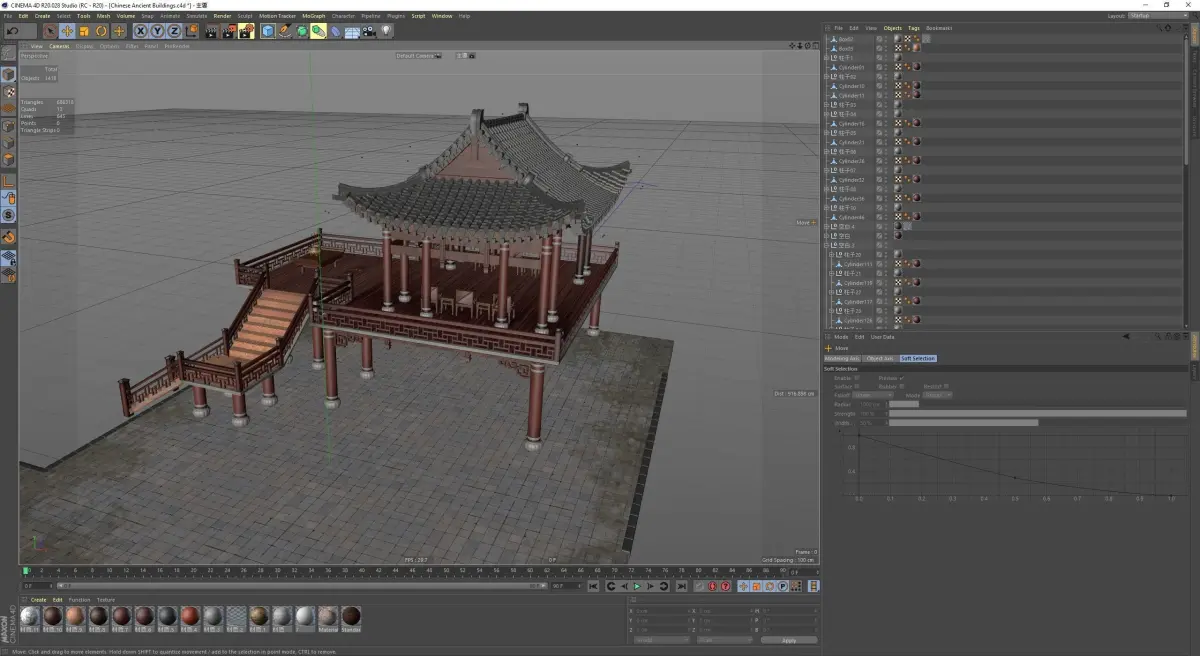This screenshot has width=1200, height=656.
Task: Open the Layout dropdown
Action: pyautogui.click(x=1160, y=16)
